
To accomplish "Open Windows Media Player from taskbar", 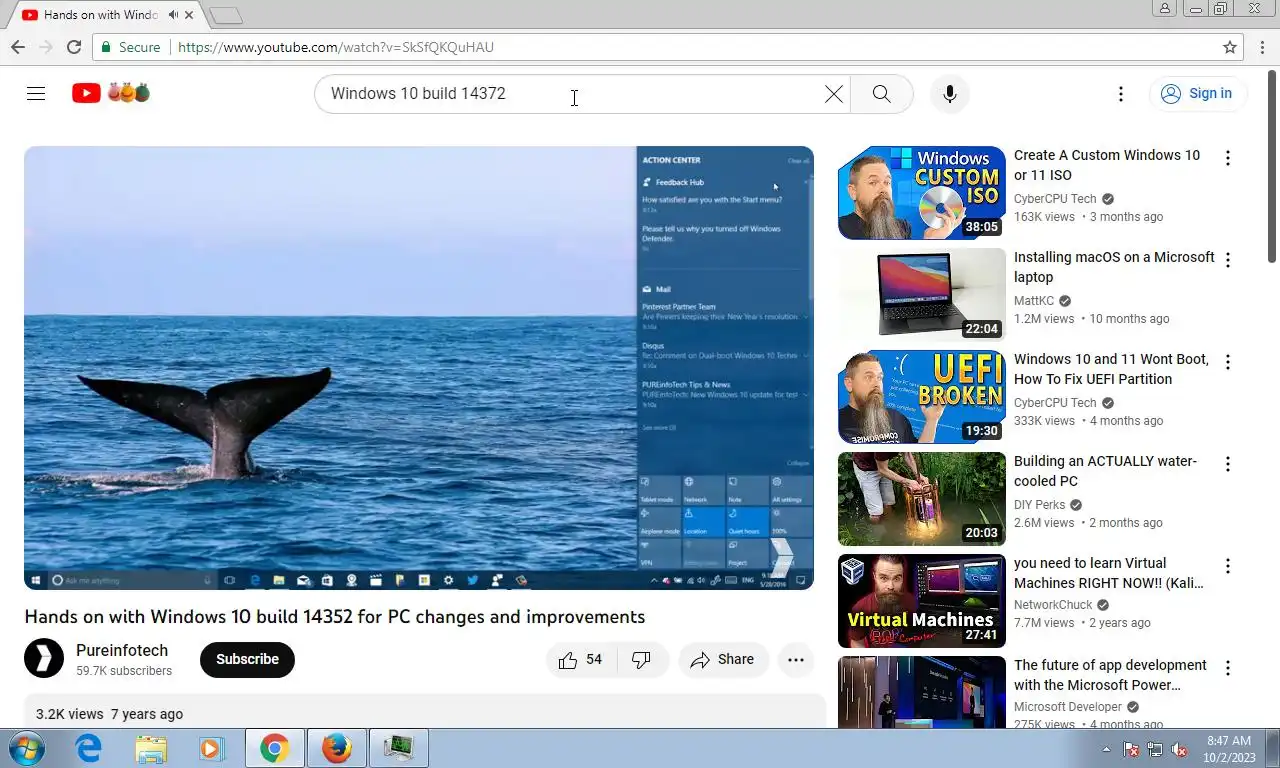I will (x=211, y=748).
